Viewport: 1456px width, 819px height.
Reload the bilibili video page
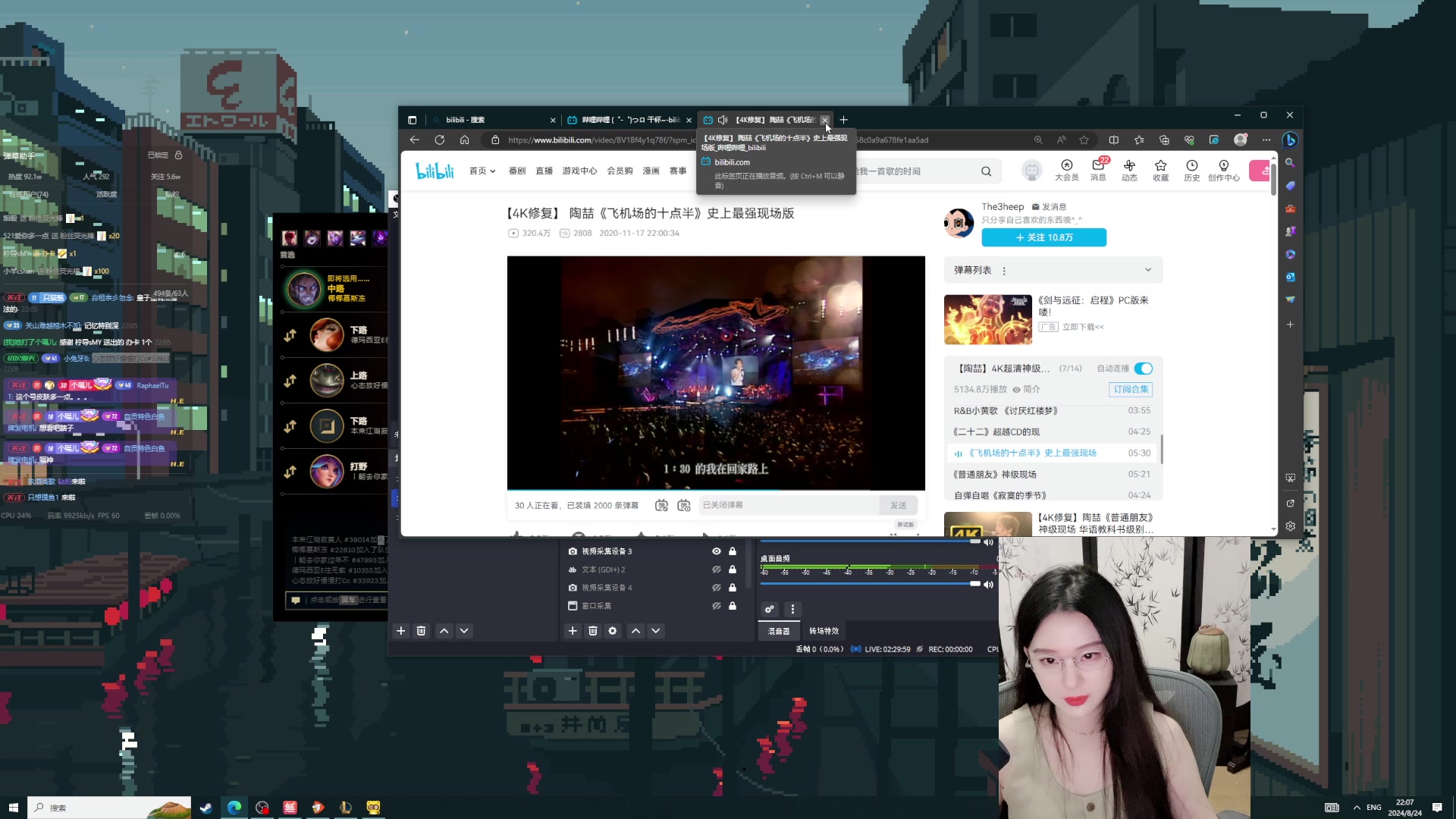pyautogui.click(x=439, y=140)
